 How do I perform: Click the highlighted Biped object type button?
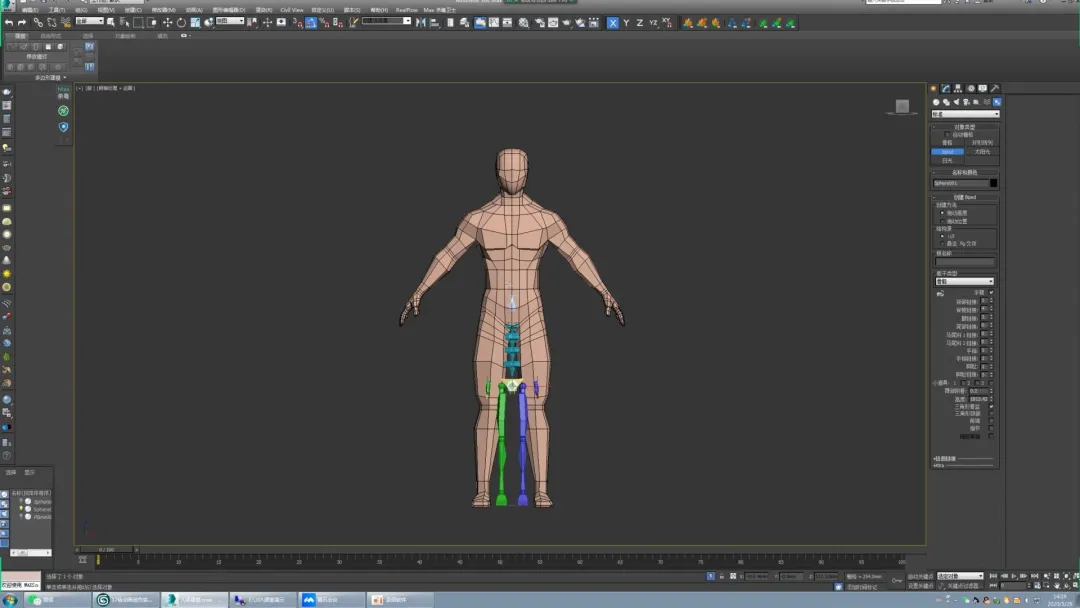[x=947, y=151]
